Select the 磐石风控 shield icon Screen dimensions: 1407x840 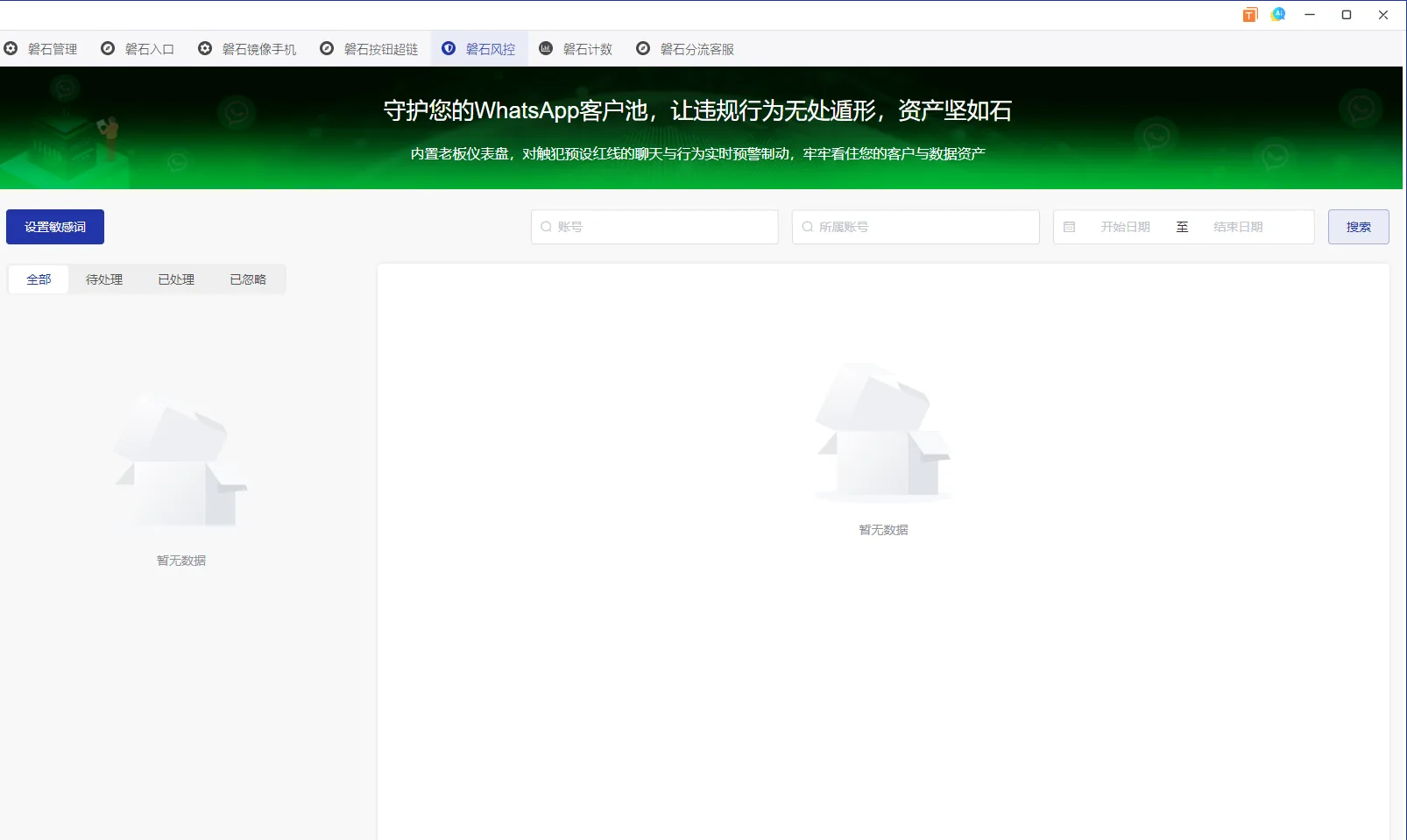click(x=450, y=48)
